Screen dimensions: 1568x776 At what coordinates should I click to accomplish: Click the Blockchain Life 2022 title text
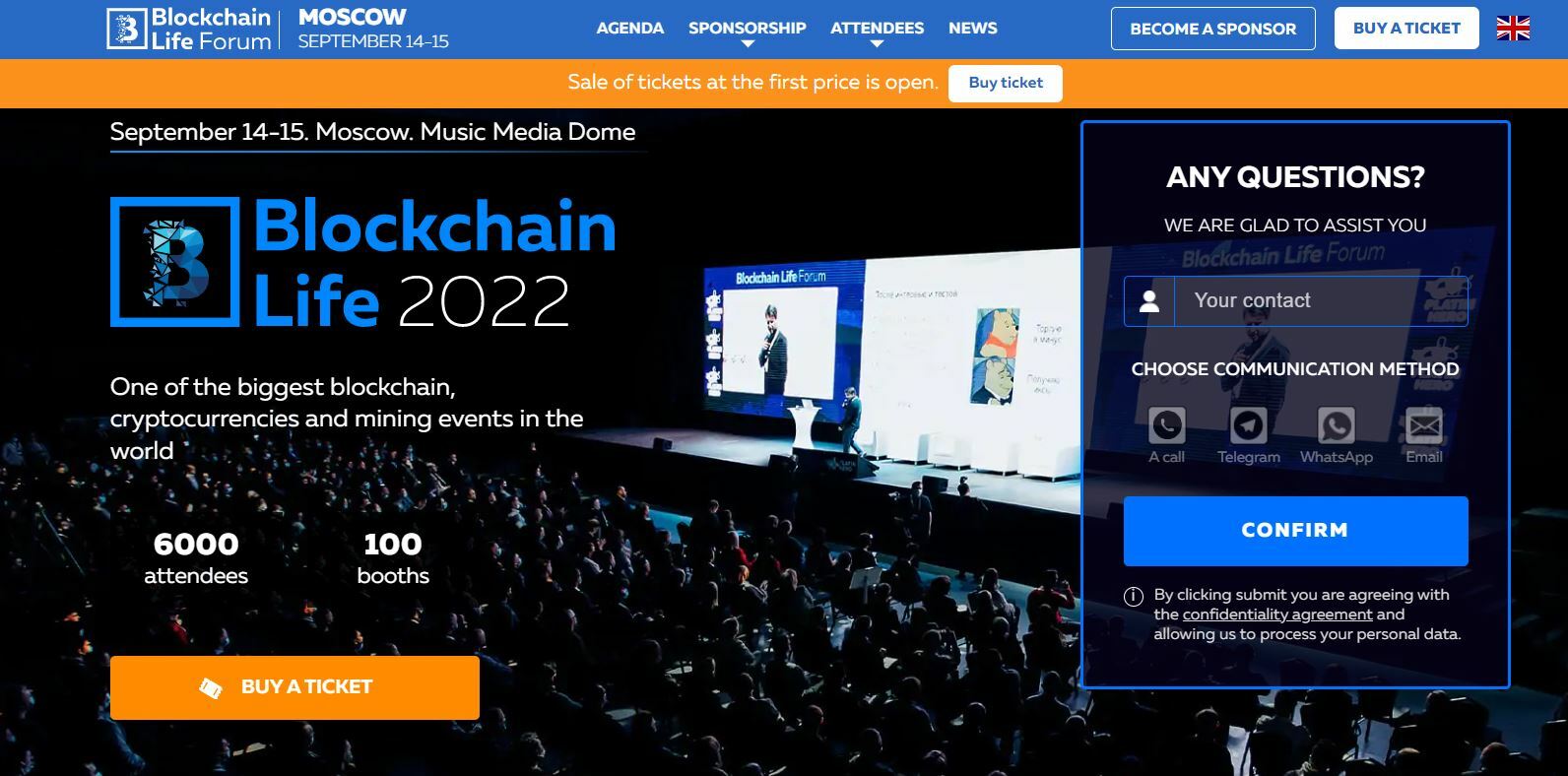[434, 262]
